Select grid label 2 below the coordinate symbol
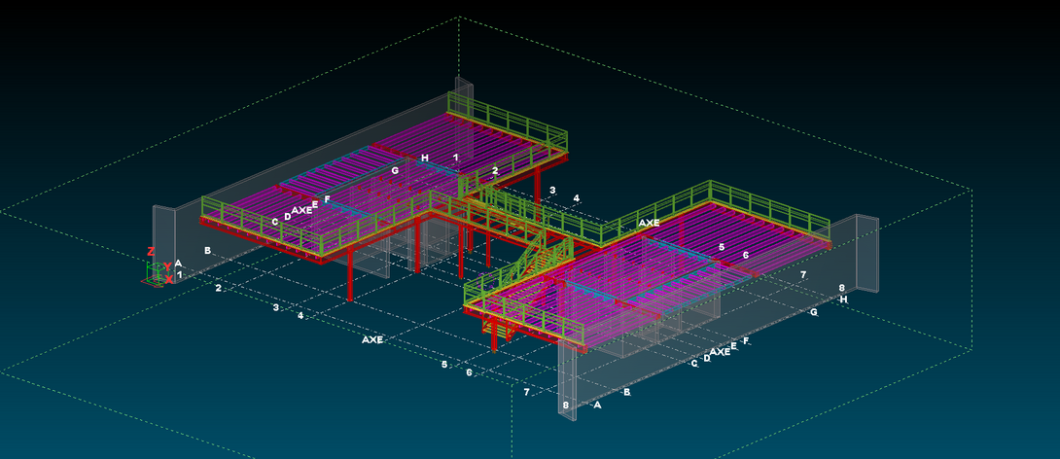Viewport: 1060px width, 459px height. tap(218, 289)
